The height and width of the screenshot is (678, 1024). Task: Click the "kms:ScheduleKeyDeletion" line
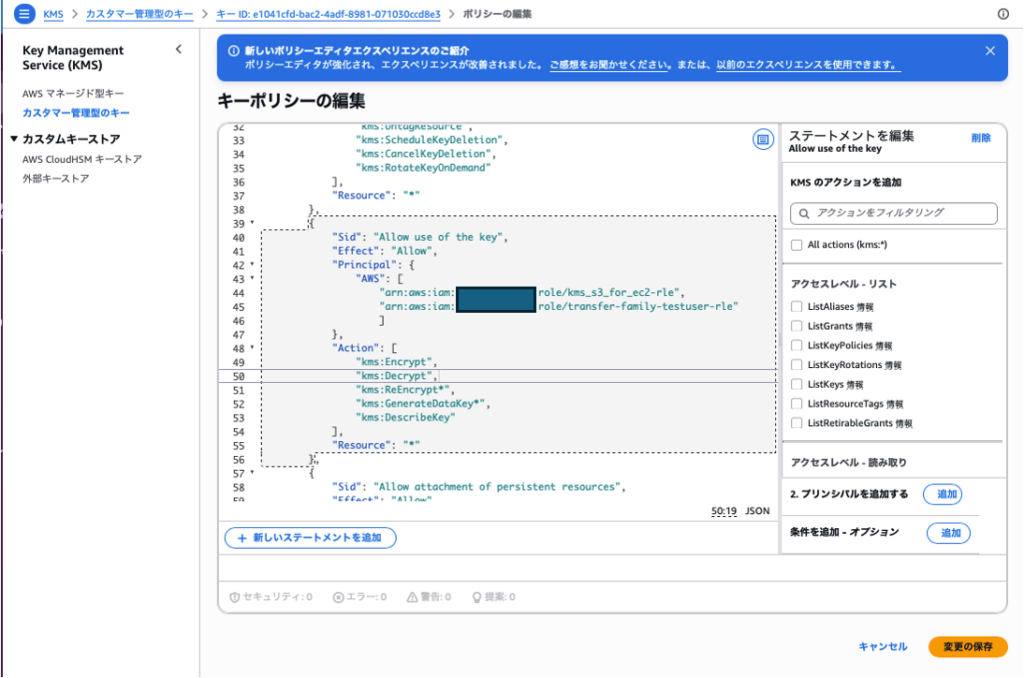pyautogui.click(x=431, y=140)
